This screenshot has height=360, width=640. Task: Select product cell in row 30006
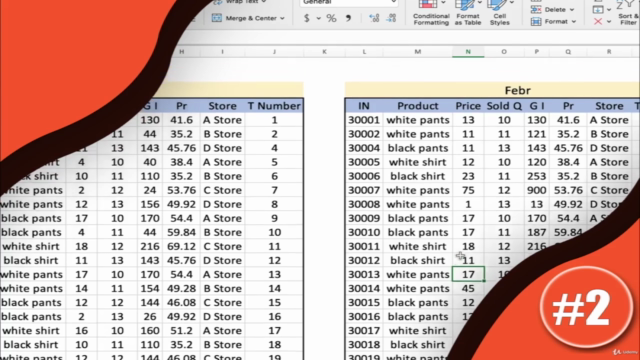418,176
